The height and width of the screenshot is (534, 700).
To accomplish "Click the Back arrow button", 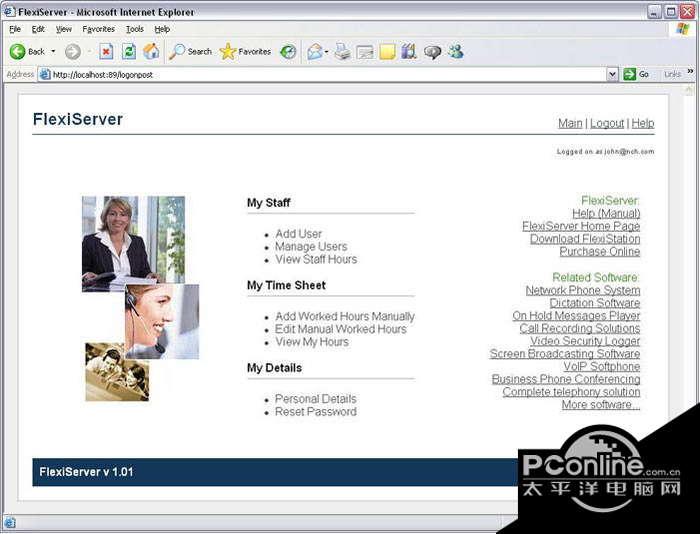I will tap(18, 52).
